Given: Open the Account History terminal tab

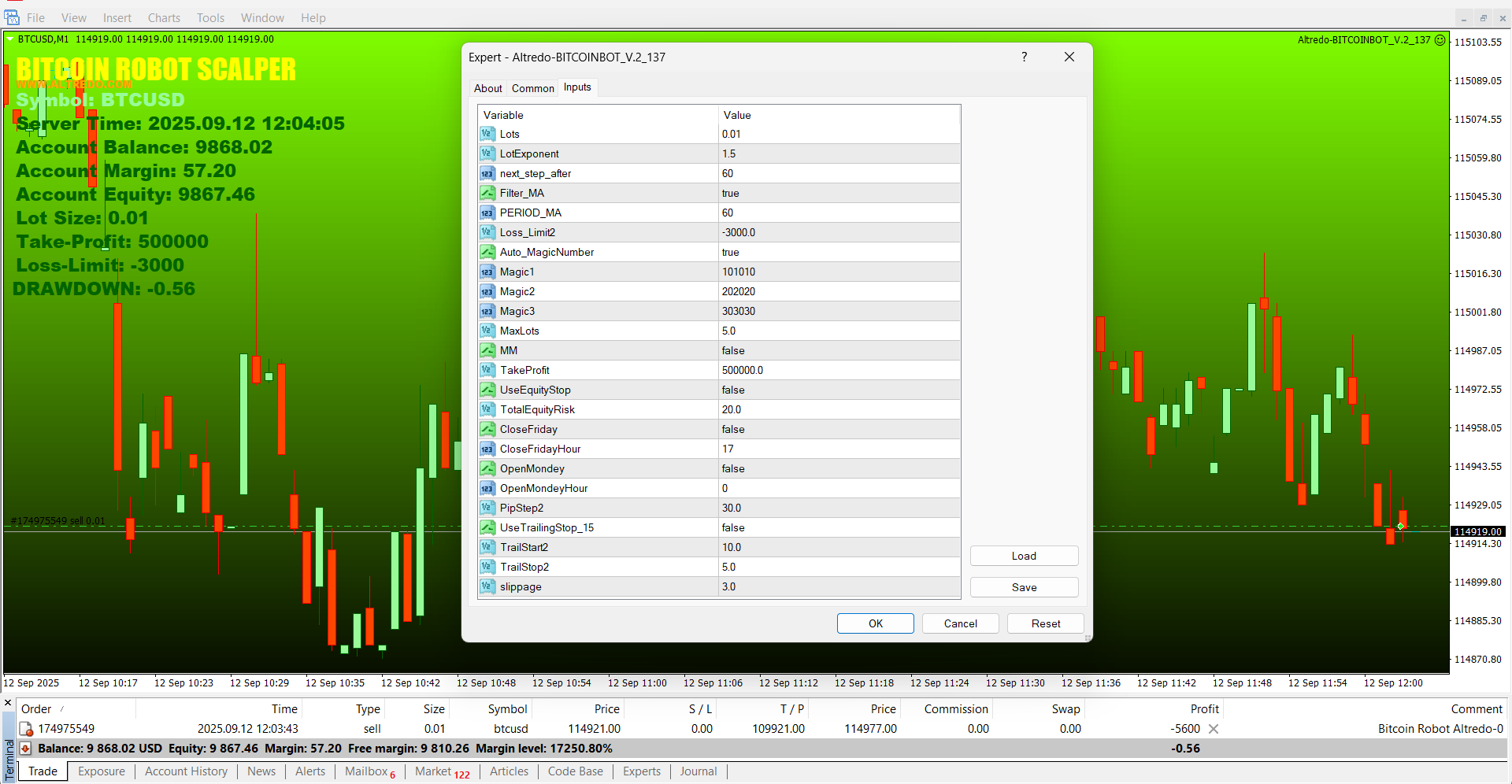Looking at the screenshot, I should (x=186, y=771).
